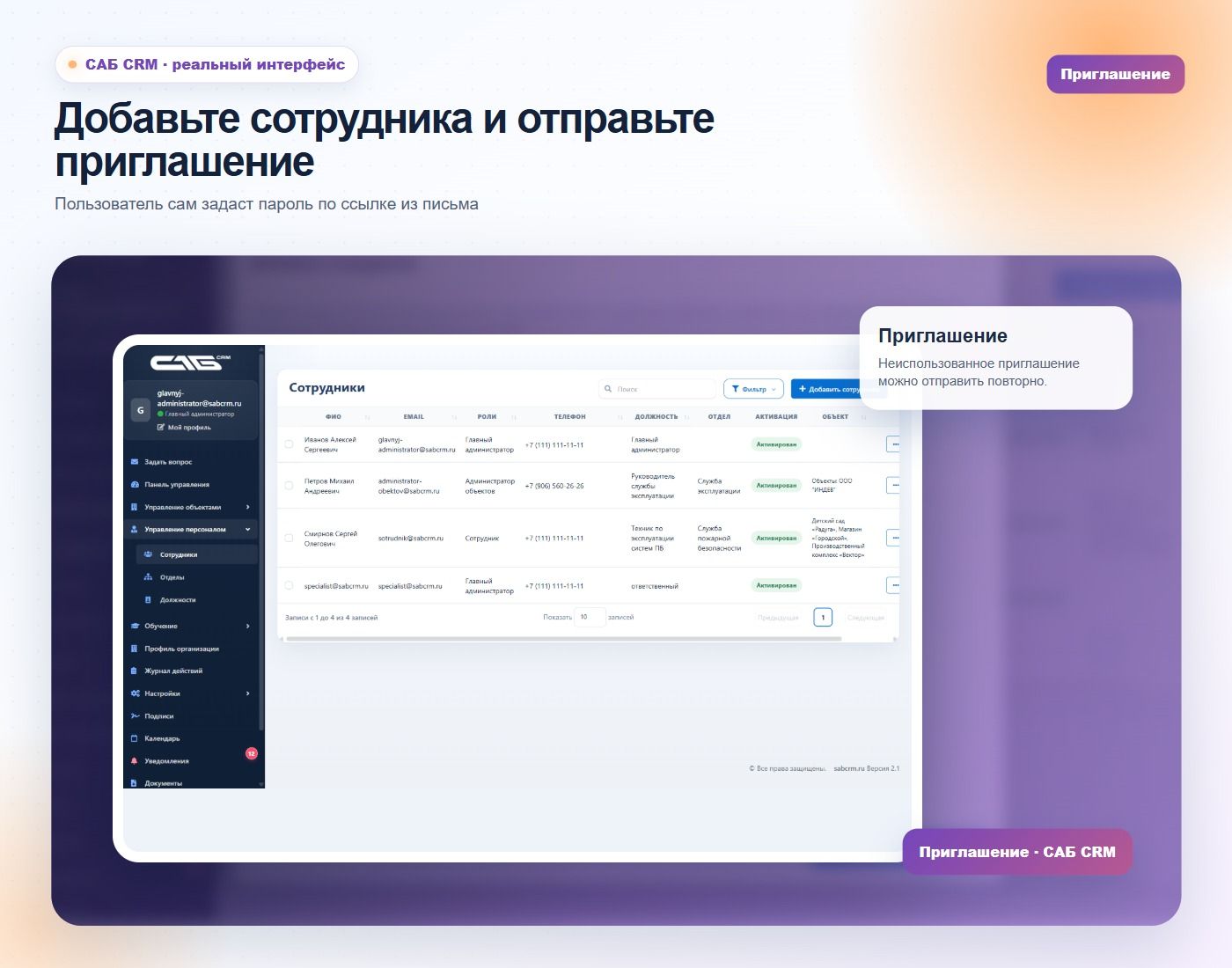Click the building icon beside Профиль организации
The width and height of the screenshot is (1232, 968).
[x=135, y=649]
